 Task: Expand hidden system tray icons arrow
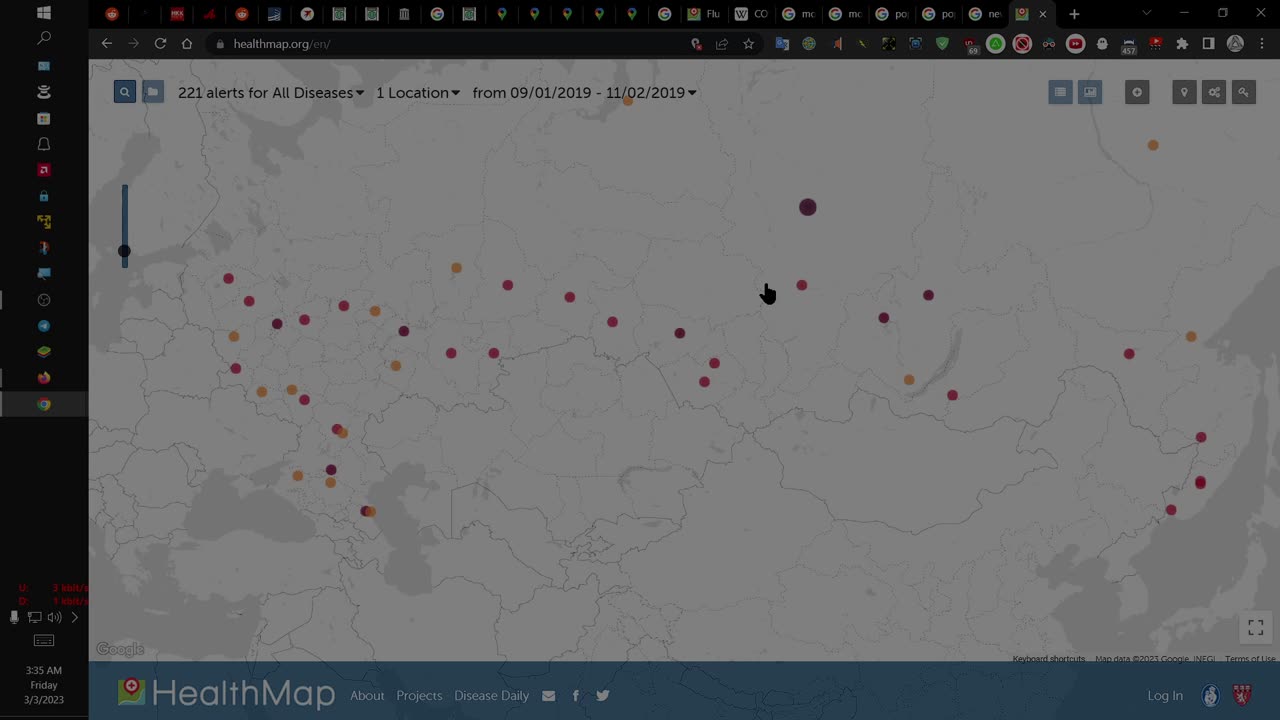(74, 618)
